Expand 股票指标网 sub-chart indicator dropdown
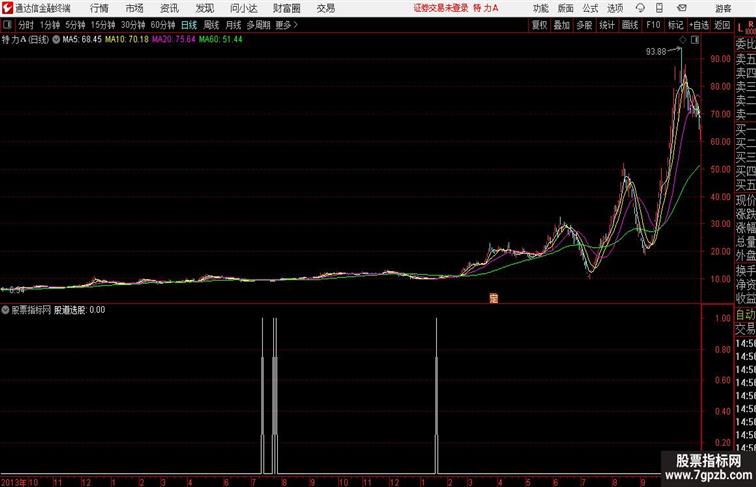Viewport: 756px width, 487px height. click(x=5, y=310)
